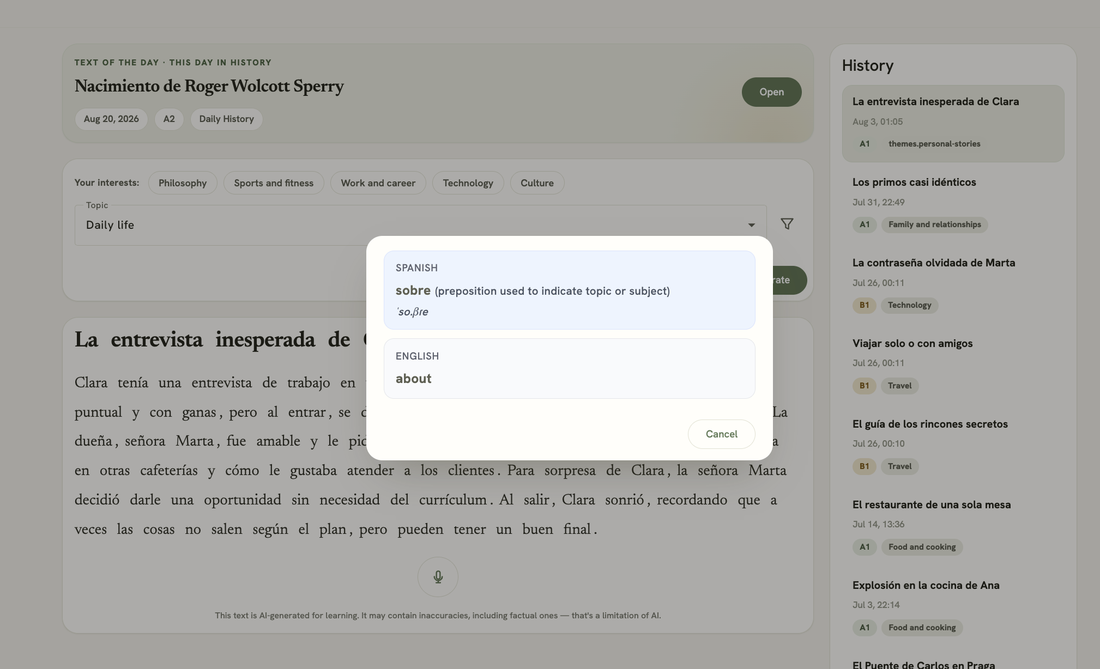Click the 'Food and cooking' tag under 'Explosión'
Screen dimensions: 1100x669
pyautogui.click(x=922, y=628)
